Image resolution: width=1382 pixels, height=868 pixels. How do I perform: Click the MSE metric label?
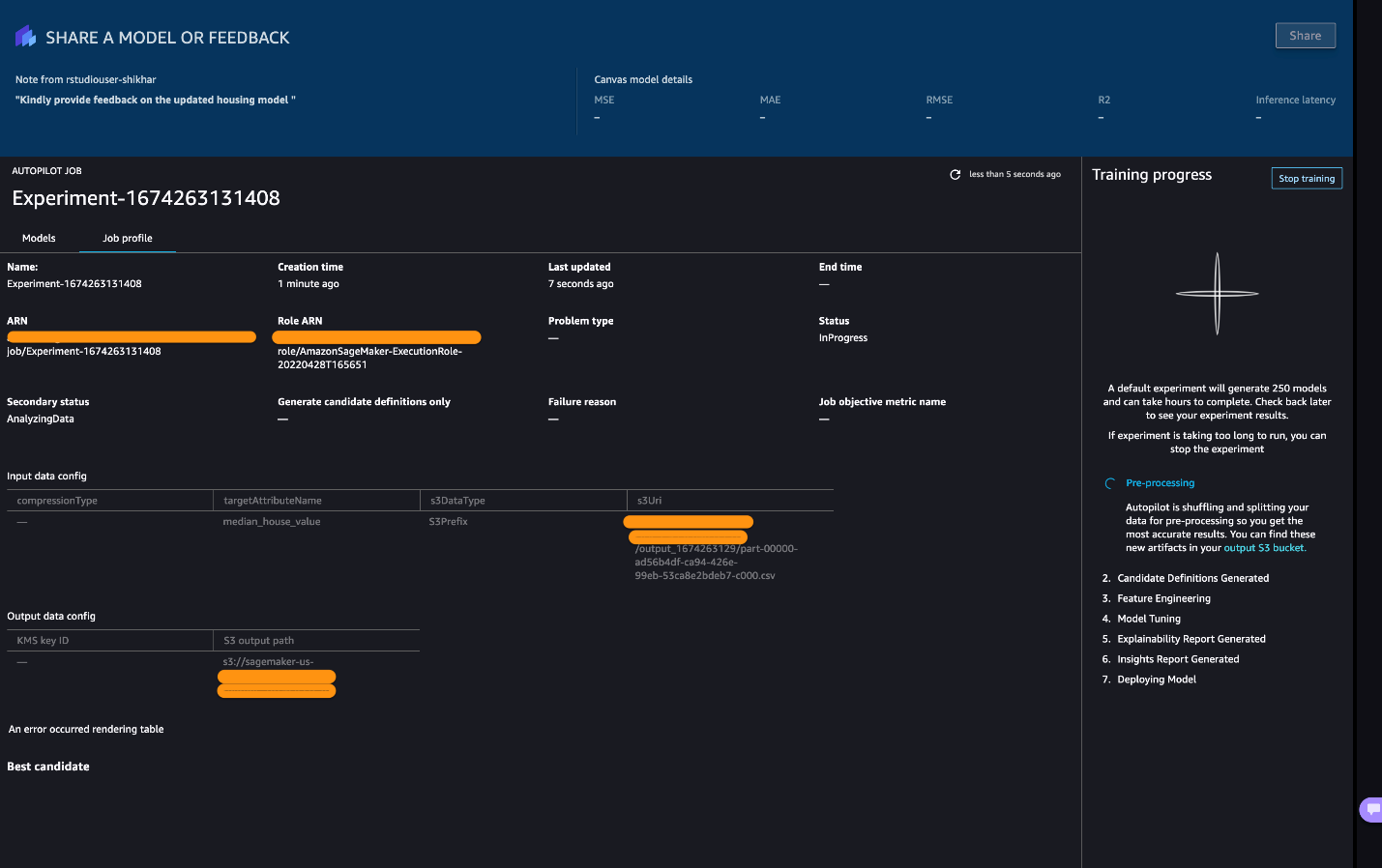(x=604, y=101)
